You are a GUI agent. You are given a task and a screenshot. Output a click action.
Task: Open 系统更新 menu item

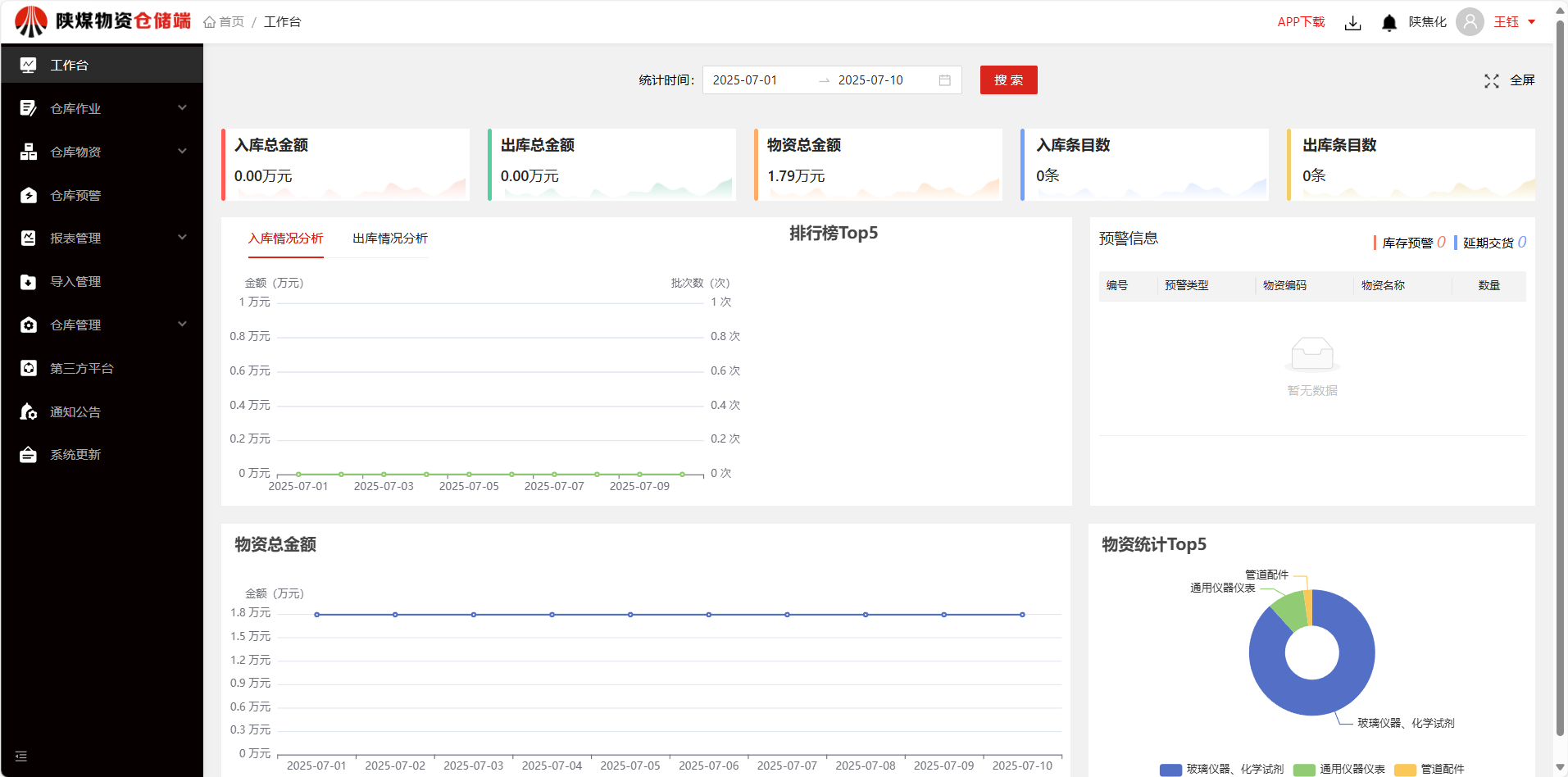point(102,454)
